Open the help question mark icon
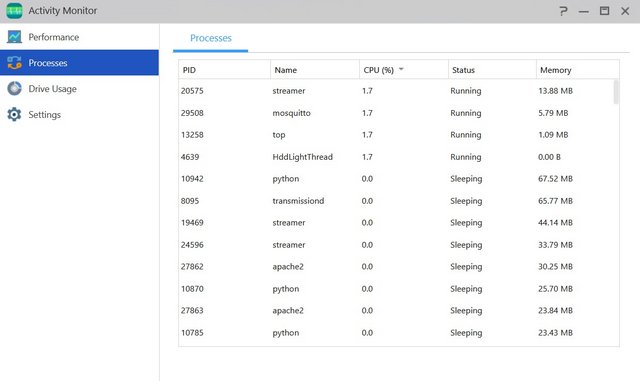This screenshot has width=640, height=381. point(563,11)
